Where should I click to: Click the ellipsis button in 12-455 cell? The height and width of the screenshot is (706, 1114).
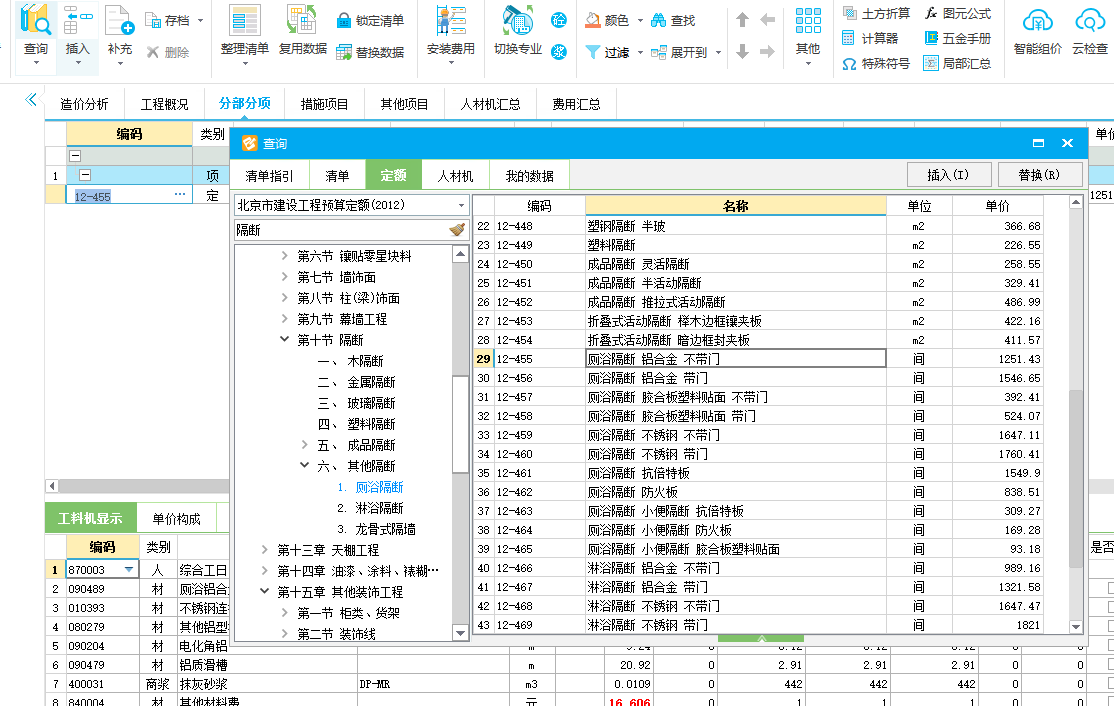click(180, 194)
